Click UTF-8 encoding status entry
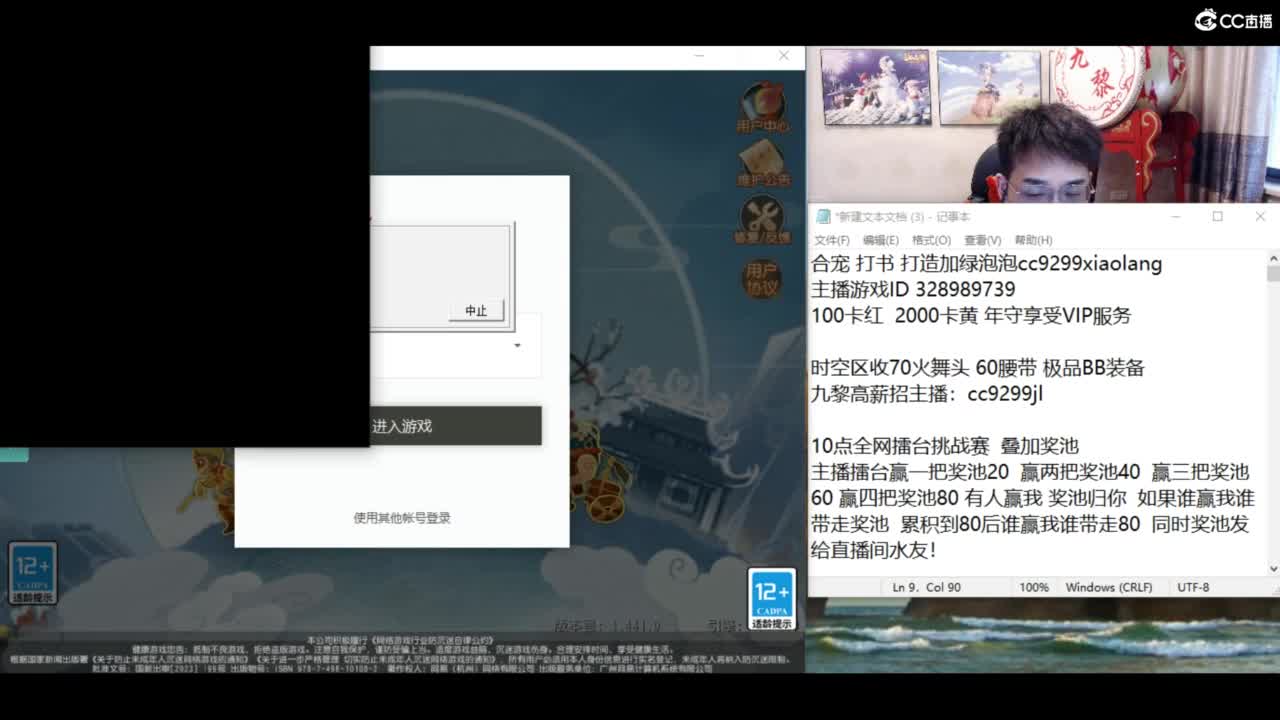Screen dimensions: 1280x720 point(1193,587)
